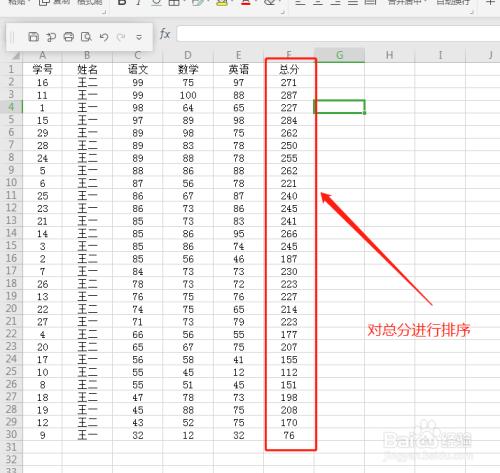Click the Save icon in quick access toolbar
The image size is (500, 473).
click(x=33, y=37)
